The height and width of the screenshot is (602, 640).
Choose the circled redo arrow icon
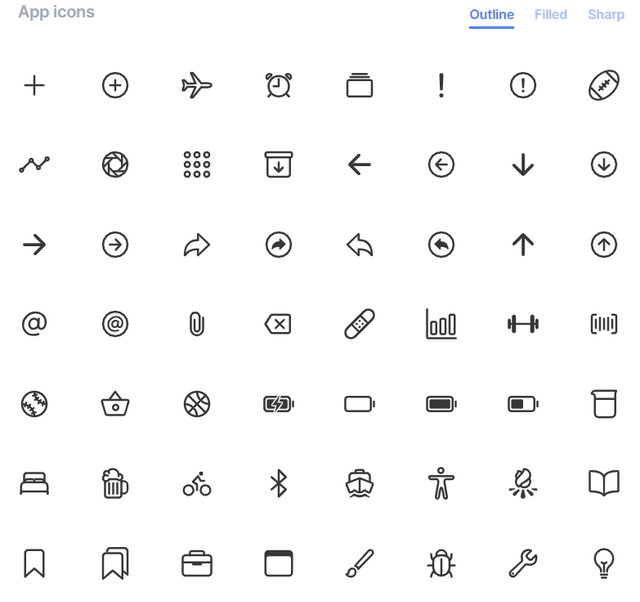(x=278, y=245)
